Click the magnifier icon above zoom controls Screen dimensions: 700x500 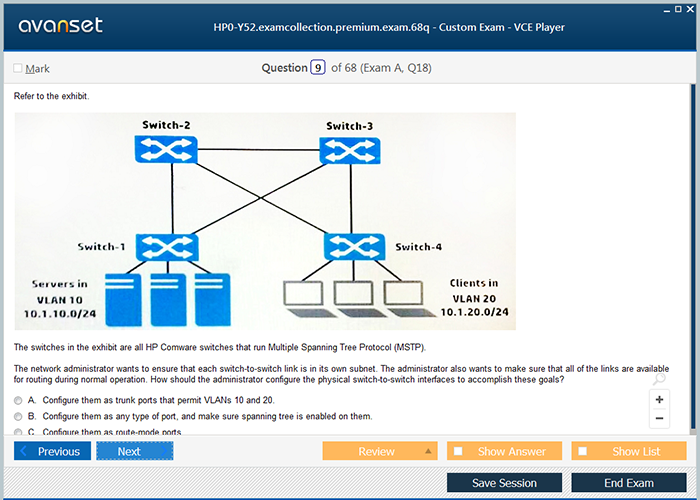657,379
